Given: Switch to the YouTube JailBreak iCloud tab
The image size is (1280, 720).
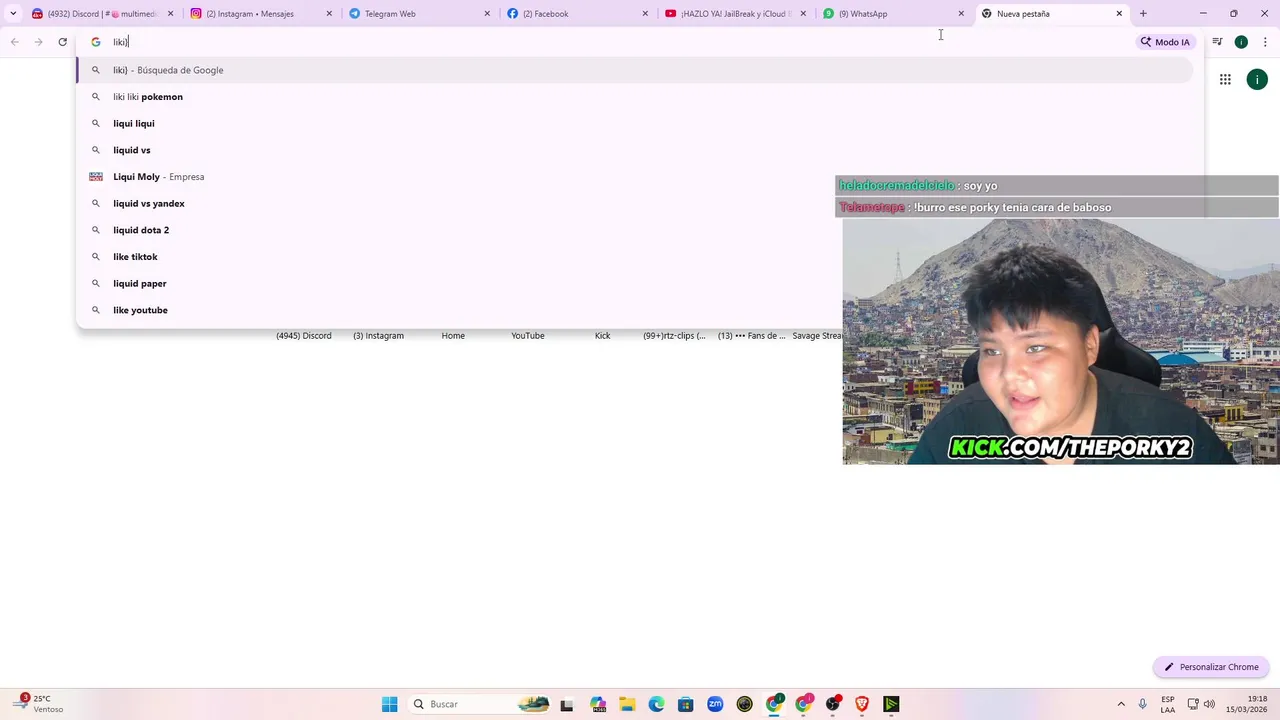Looking at the screenshot, I should pyautogui.click(x=735, y=14).
